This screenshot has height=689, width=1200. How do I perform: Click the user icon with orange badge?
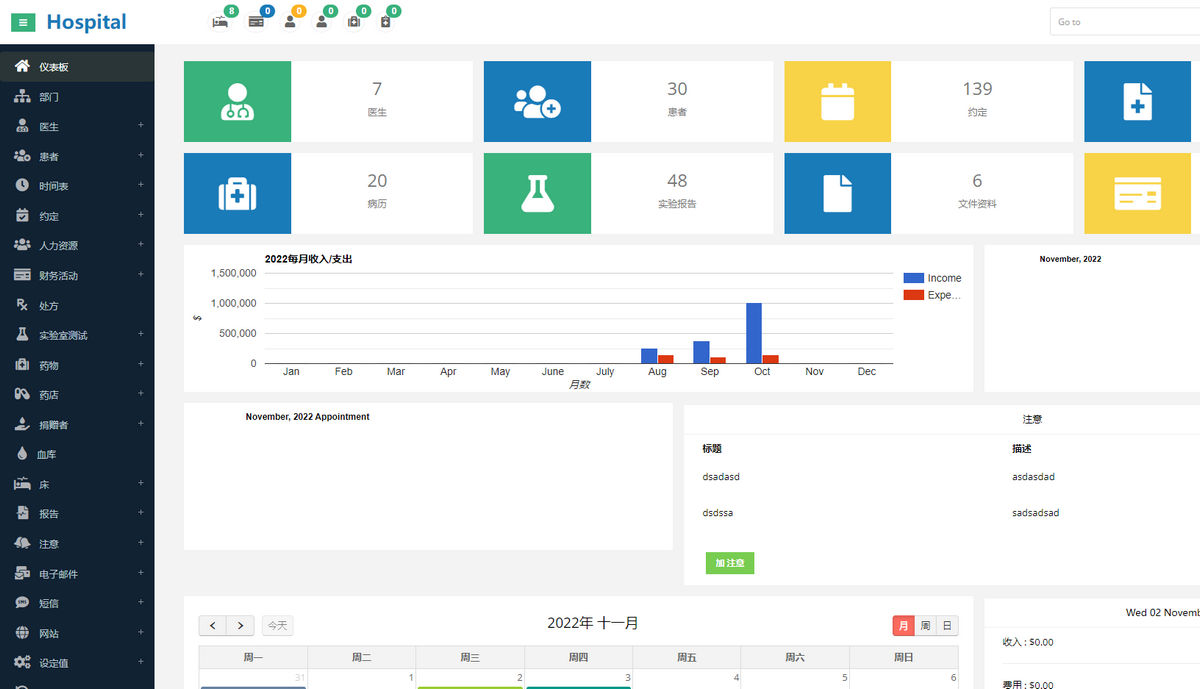point(290,22)
